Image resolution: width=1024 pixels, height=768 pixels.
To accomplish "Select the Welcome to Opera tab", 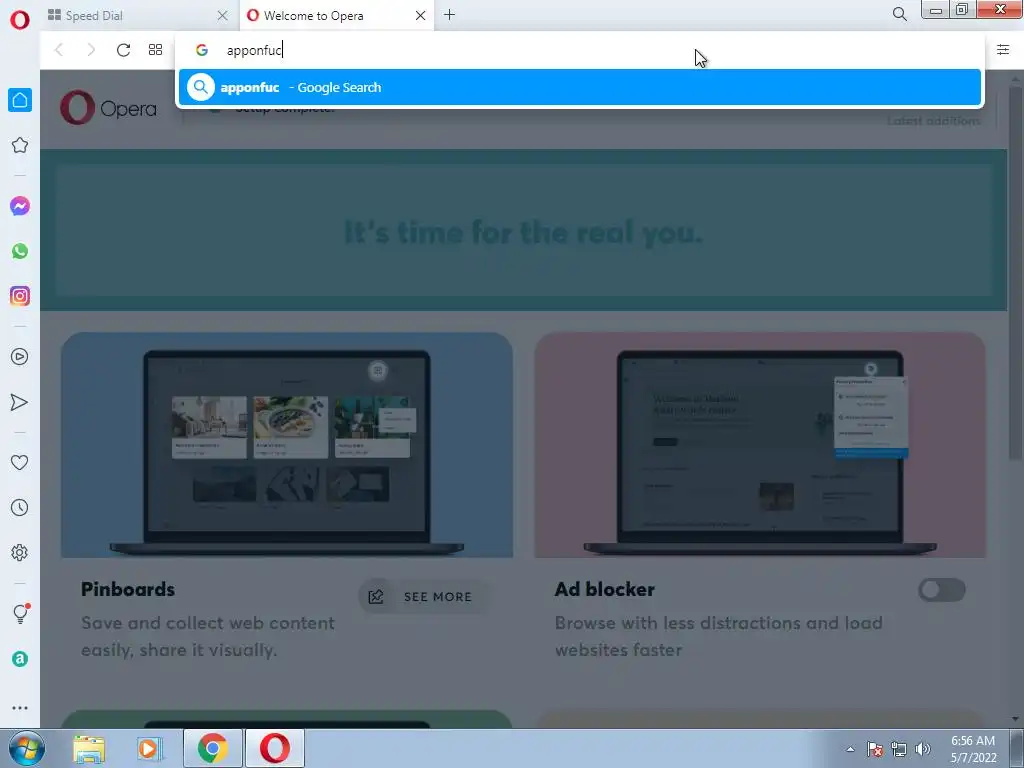I will tap(337, 16).
